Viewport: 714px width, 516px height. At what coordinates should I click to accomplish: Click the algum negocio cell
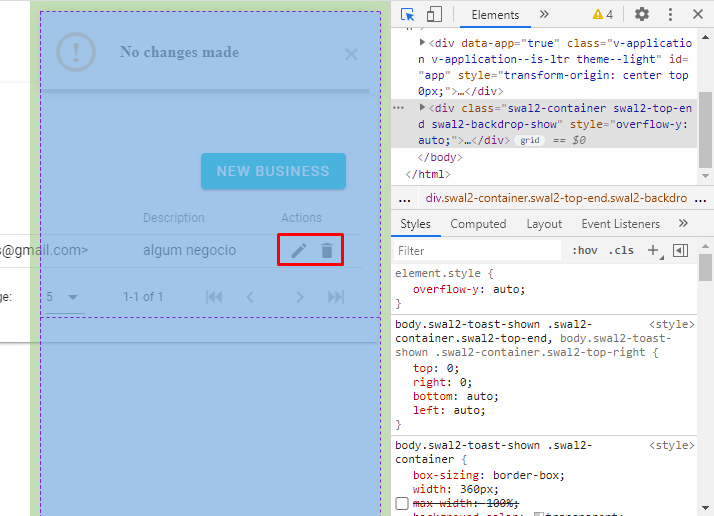[189, 250]
